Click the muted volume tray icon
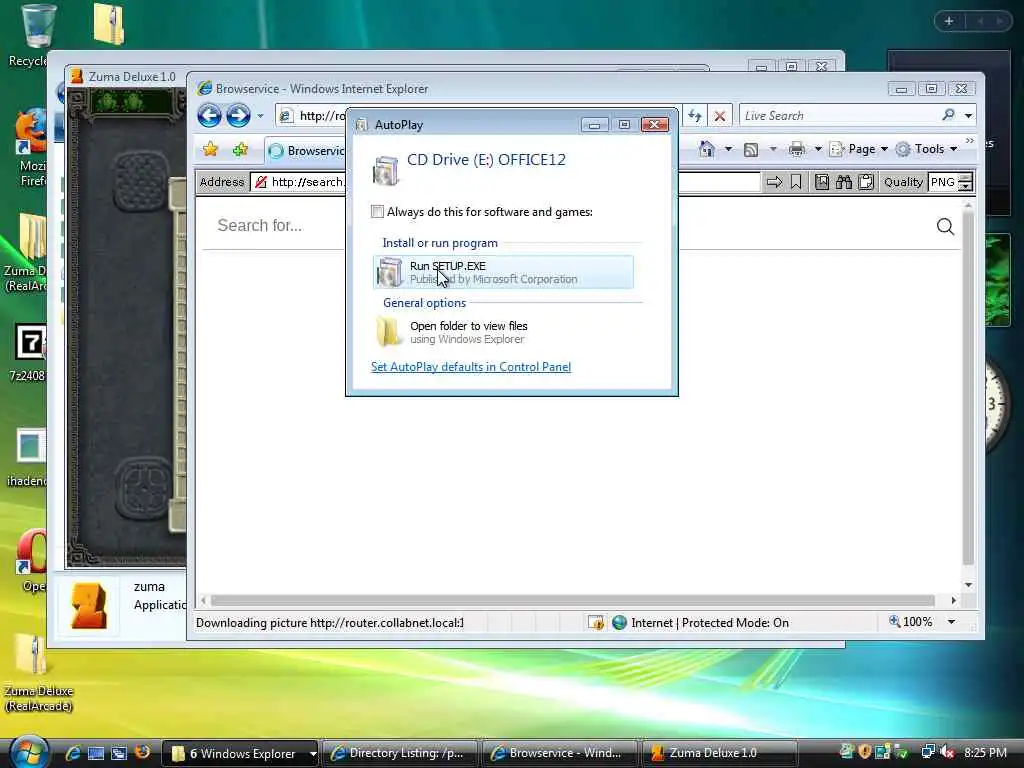The width and height of the screenshot is (1024, 768). tap(948, 752)
